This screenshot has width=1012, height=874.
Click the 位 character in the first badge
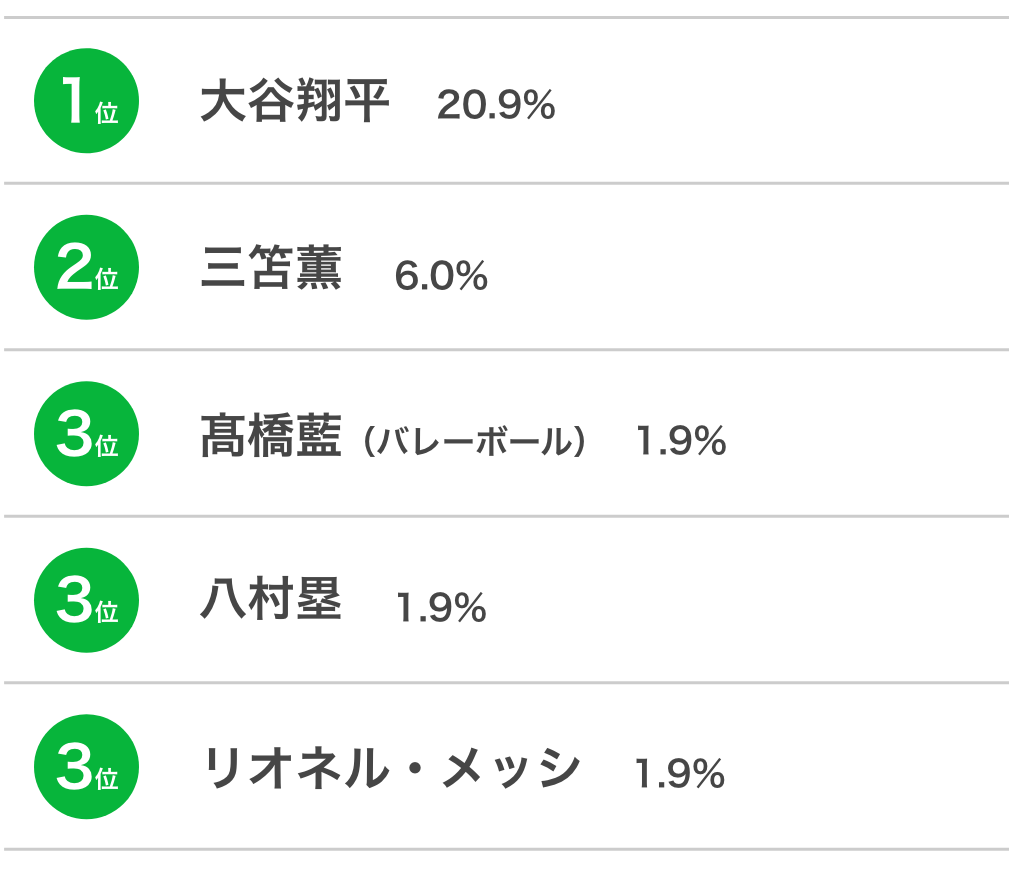coord(106,113)
